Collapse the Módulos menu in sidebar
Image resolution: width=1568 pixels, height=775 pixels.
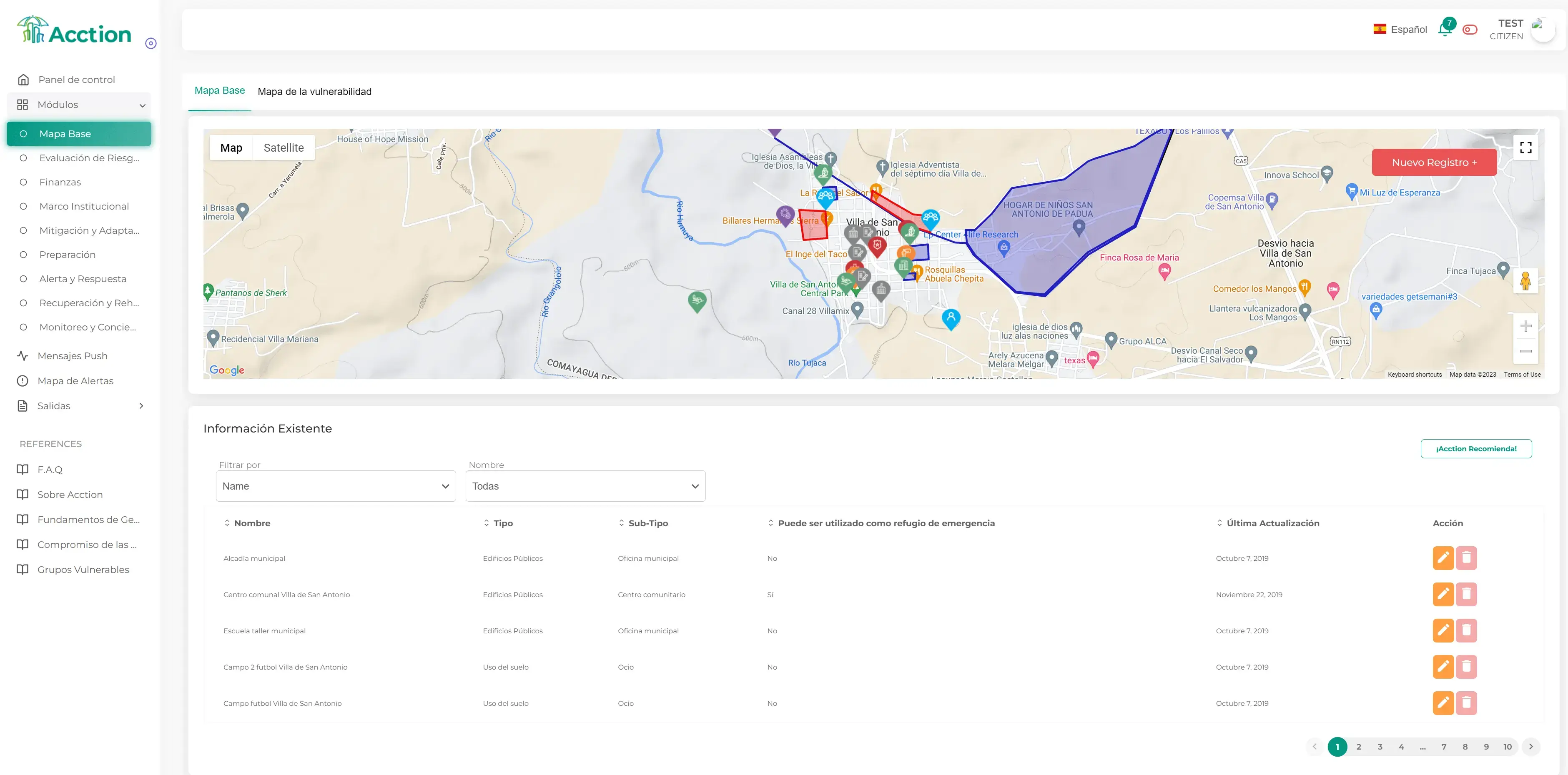click(x=143, y=105)
